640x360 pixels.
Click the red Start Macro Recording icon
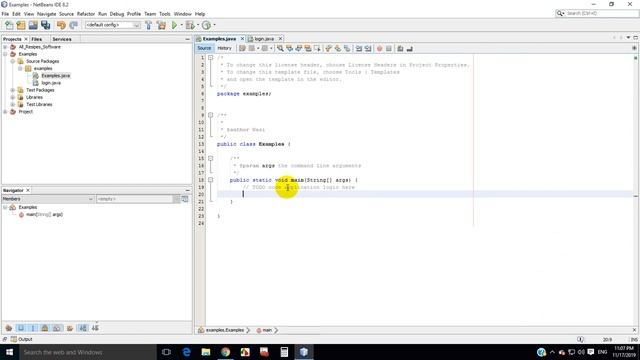click(x=379, y=49)
